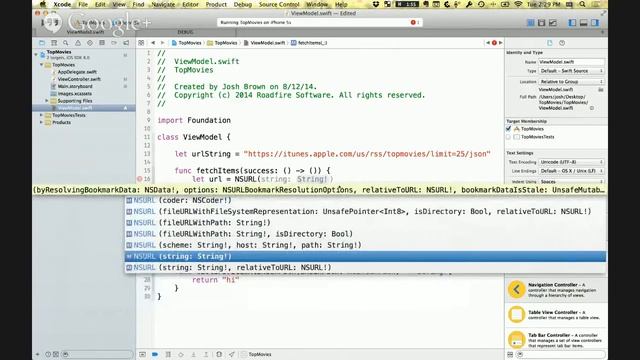Go forward in editor history
Image resolution: width=640 pixels, height=360 pixels.
tap(162, 43)
